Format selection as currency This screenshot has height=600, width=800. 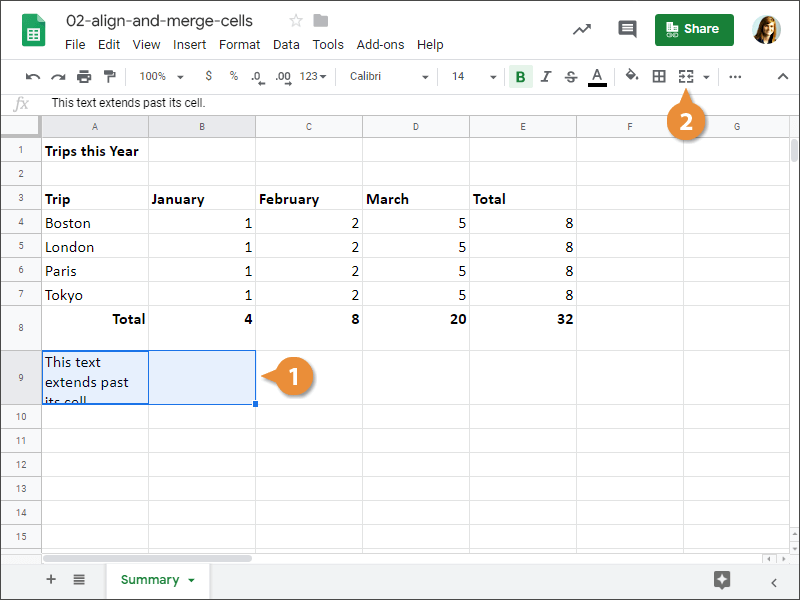point(207,76)
